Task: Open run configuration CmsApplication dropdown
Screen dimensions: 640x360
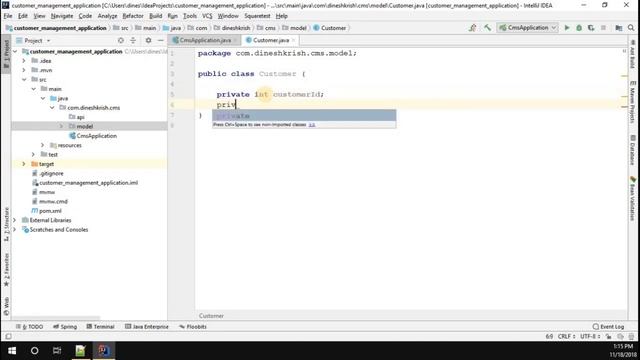Action: click(527, 28)
